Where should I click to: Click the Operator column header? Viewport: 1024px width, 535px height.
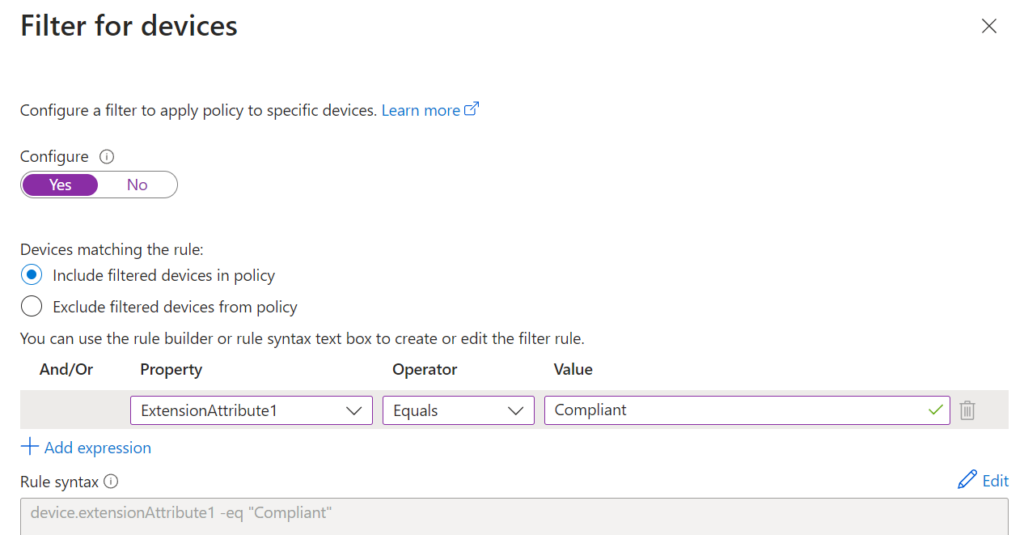click(424, 370)
